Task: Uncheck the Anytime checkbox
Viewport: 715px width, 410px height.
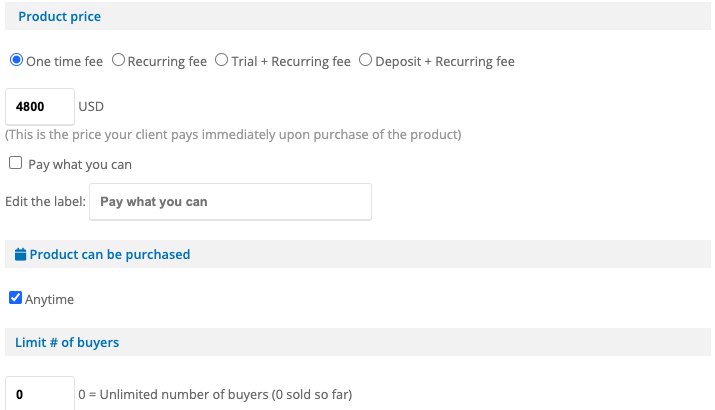Action: 15,298
